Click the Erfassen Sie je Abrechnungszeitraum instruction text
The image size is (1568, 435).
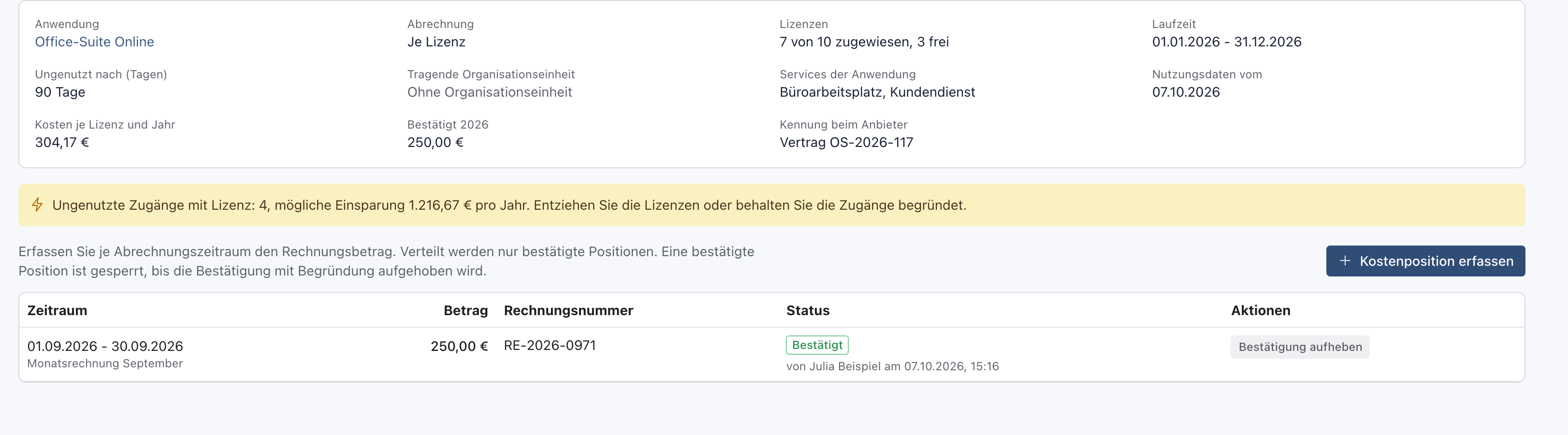[x=386, y=261]
